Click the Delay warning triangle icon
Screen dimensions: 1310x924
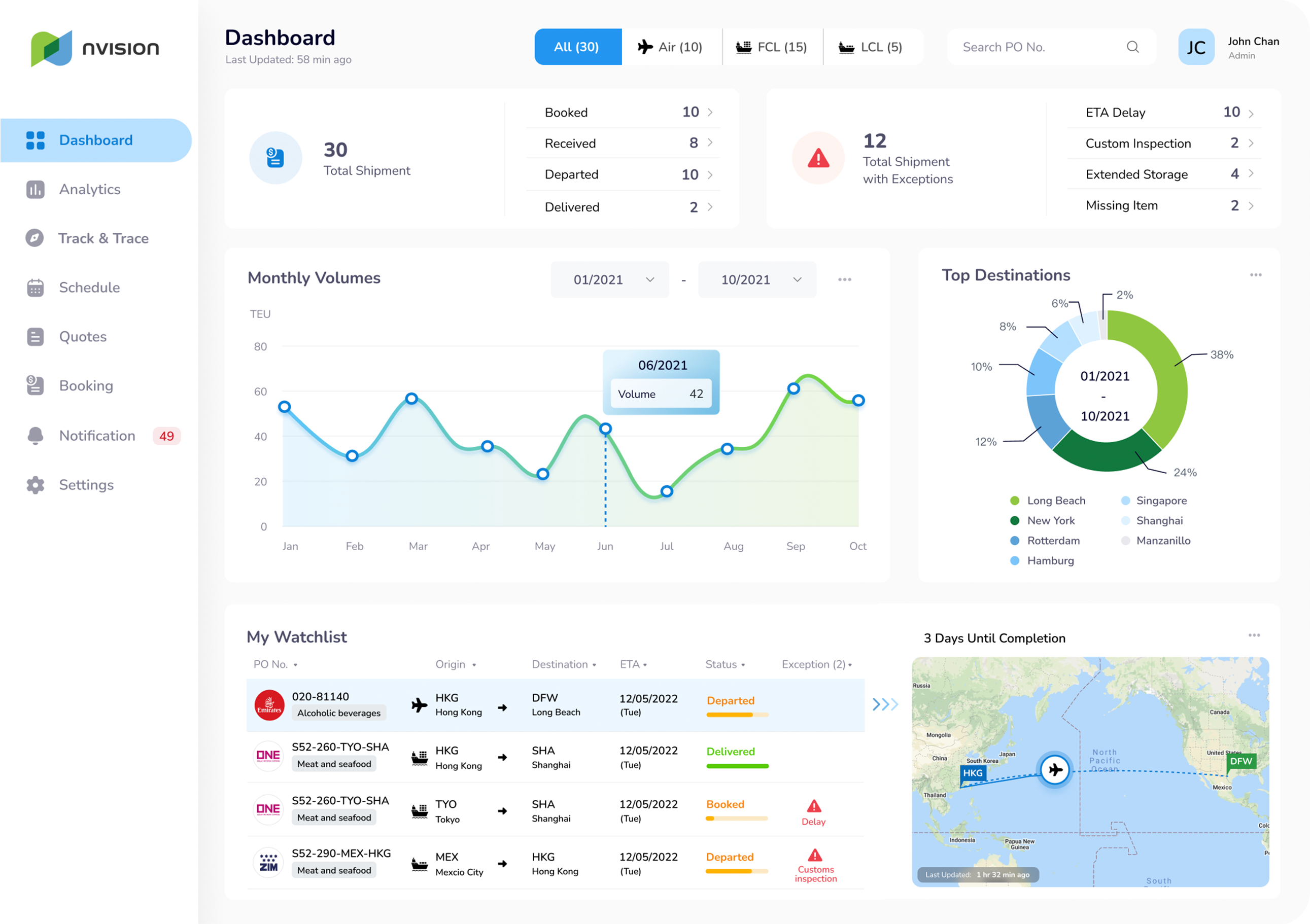coord(814,806)
